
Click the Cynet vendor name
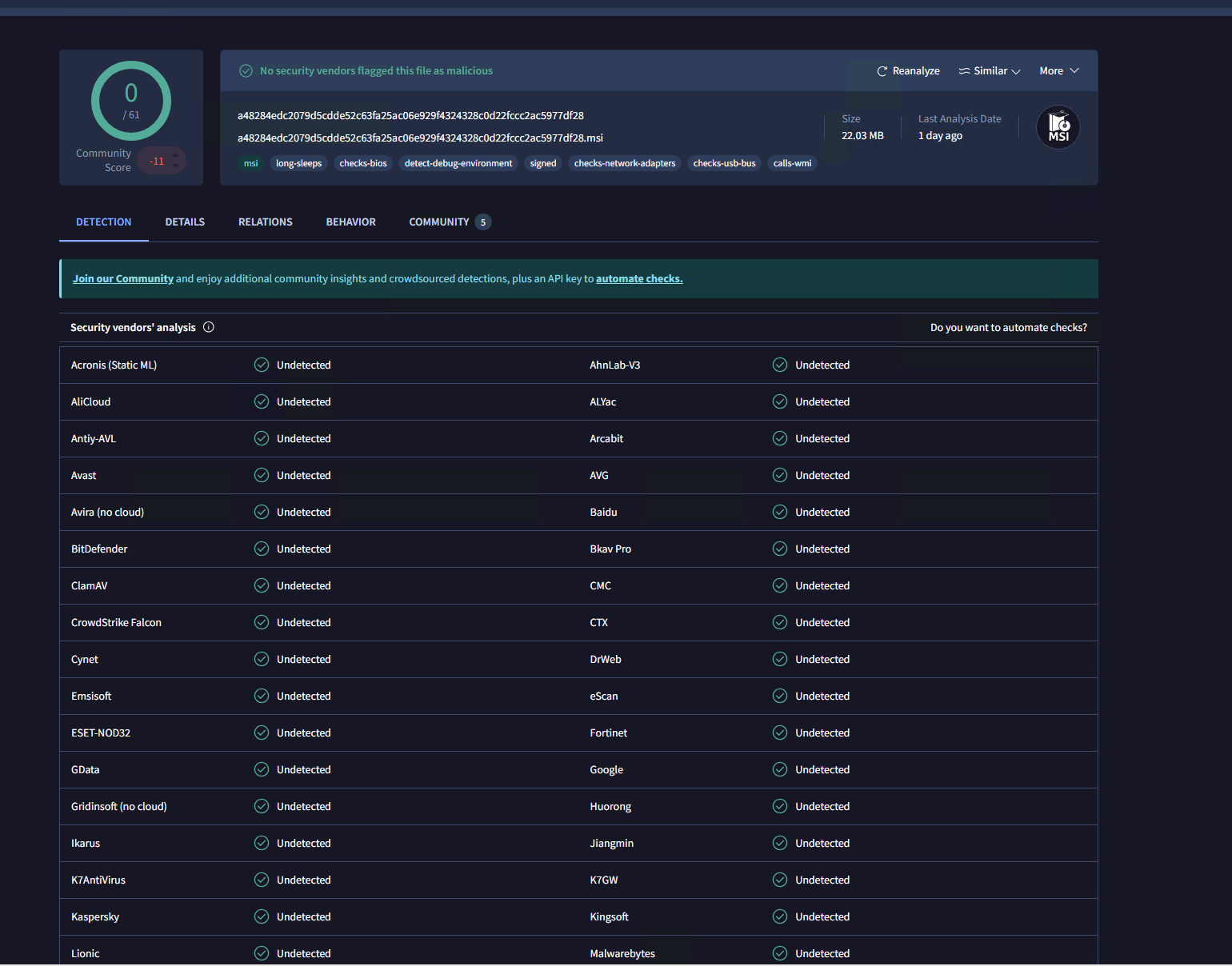85,659
